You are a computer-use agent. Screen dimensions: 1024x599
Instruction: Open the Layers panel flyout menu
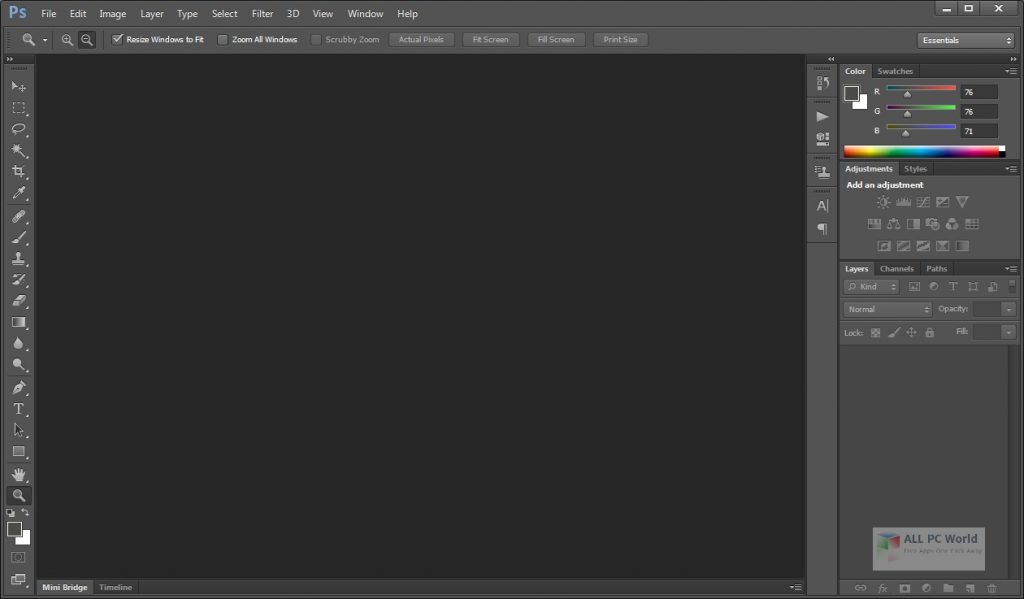pos(1011,268)
